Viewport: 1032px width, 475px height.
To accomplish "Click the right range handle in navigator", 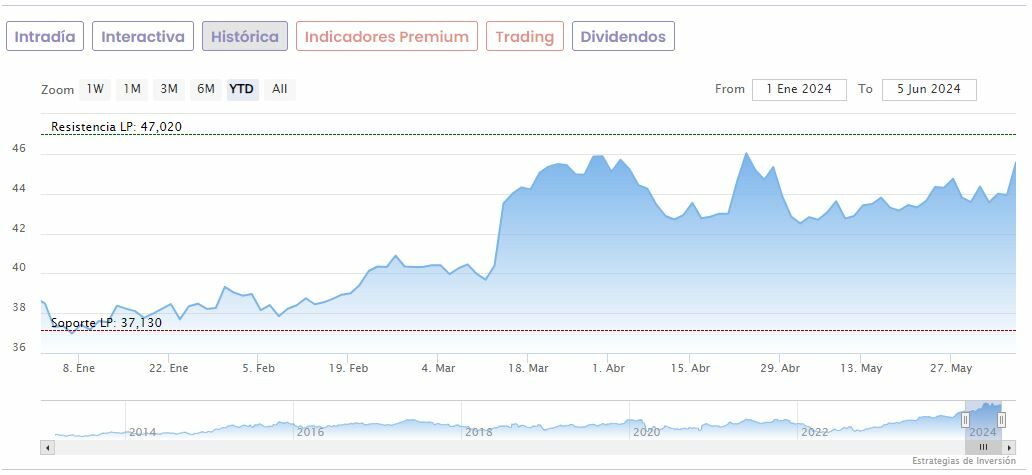I will [x=1001, y=420].
